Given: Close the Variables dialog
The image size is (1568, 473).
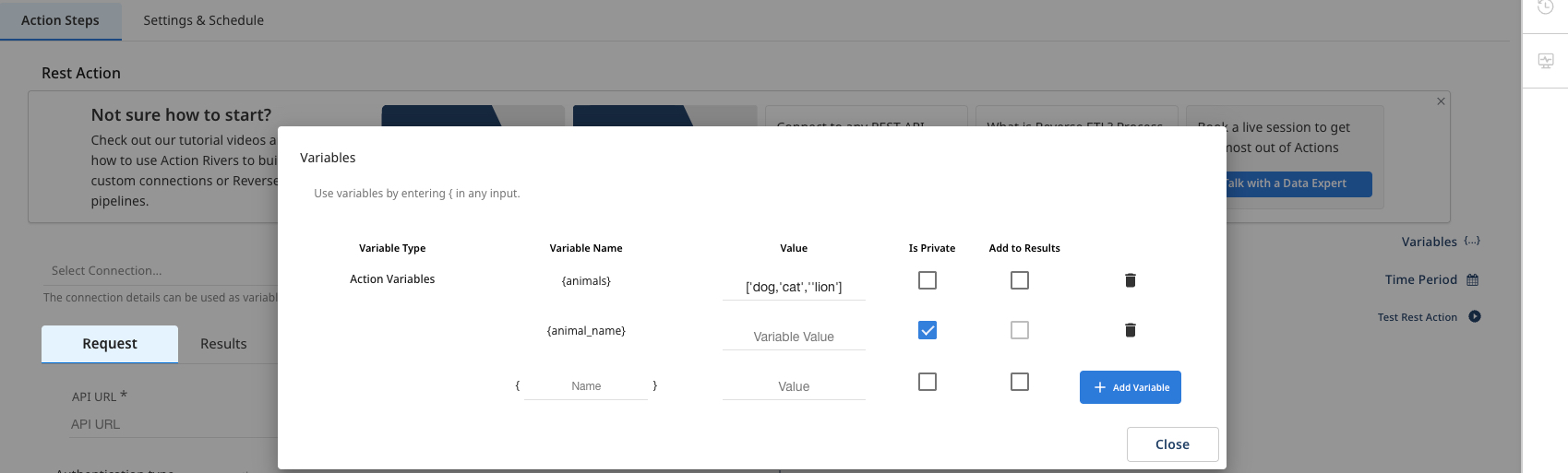Looking at the screenshot, I should tap(1172, 444).
